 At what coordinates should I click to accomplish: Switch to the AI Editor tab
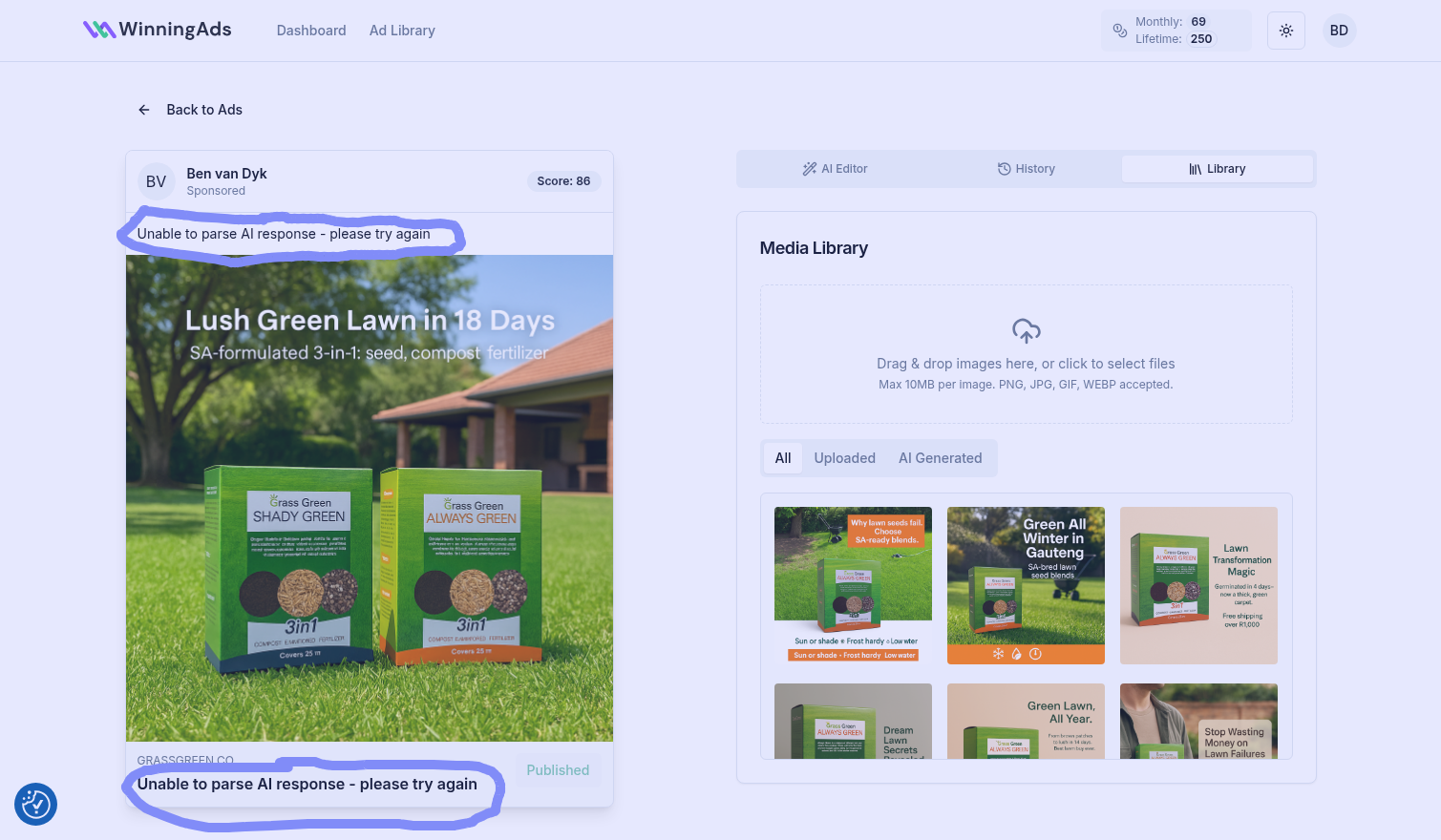coord(835,169)
